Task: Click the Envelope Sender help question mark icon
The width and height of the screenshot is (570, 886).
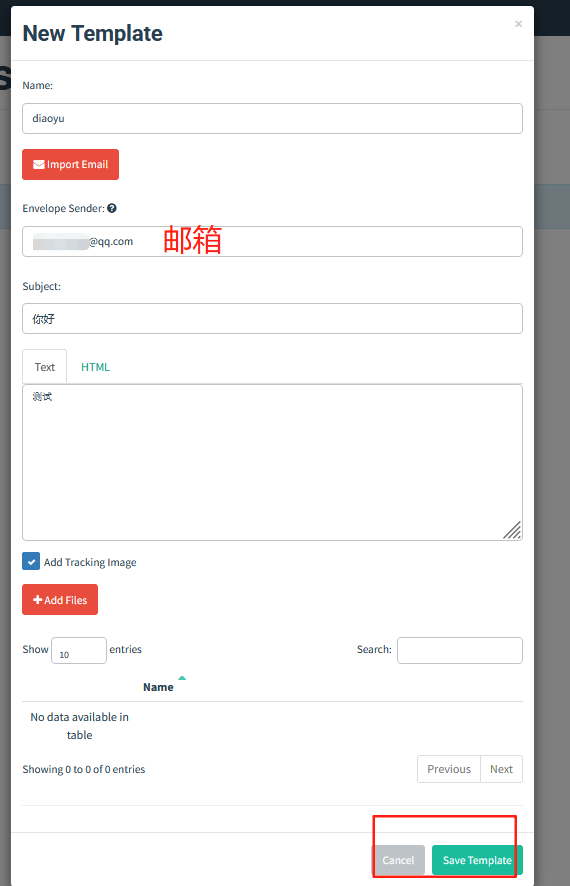Action: tap(112, 209)
